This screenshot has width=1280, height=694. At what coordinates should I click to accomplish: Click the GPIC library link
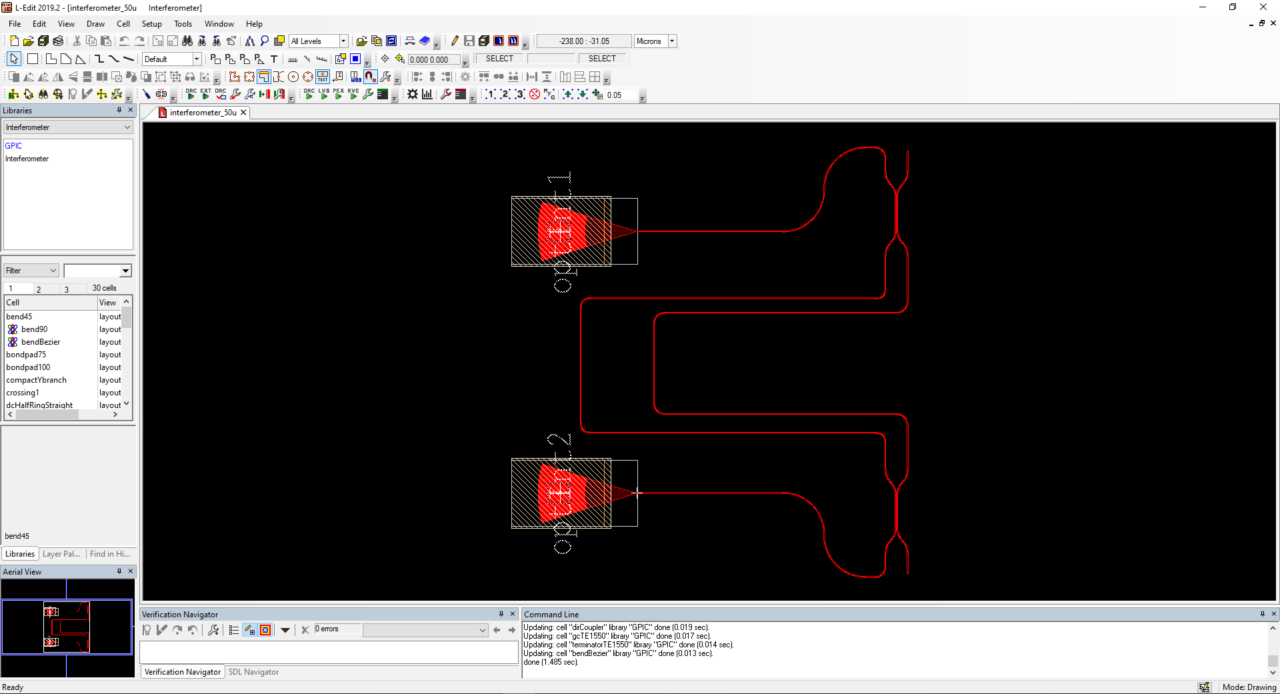pos(13,146)
